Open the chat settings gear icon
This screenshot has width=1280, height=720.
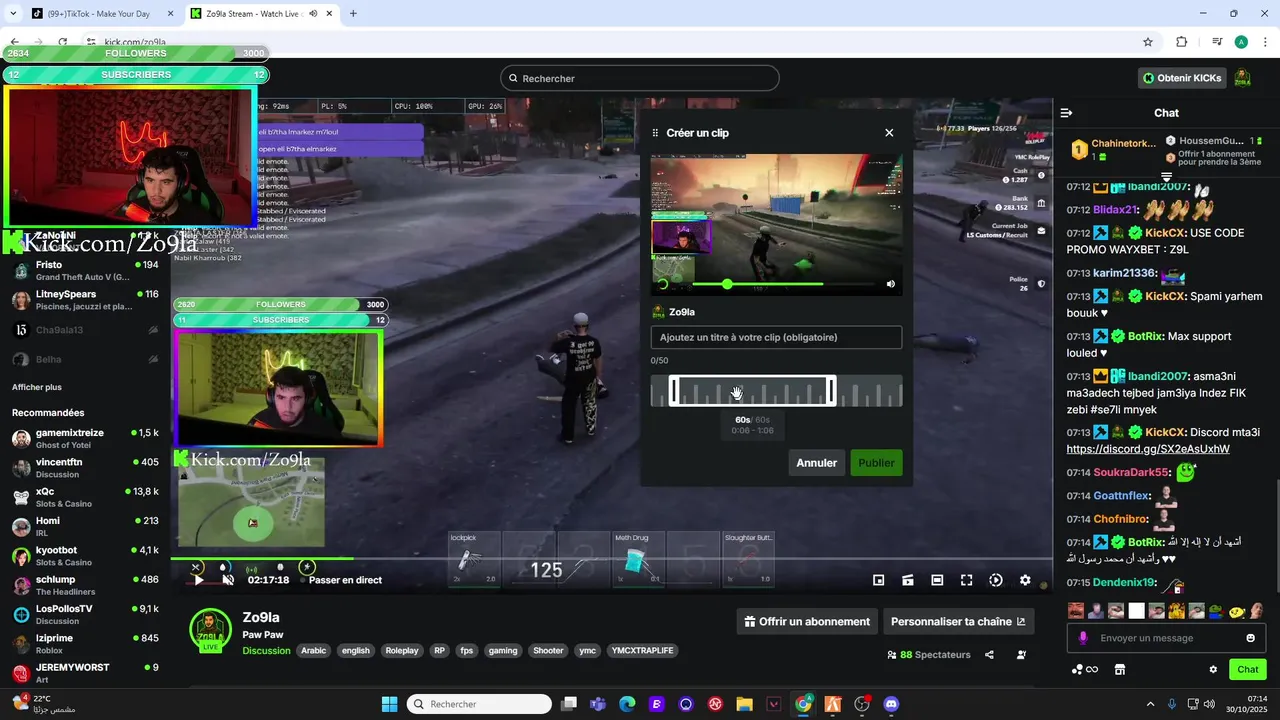pyautogui.click(x=1213, y=669)
